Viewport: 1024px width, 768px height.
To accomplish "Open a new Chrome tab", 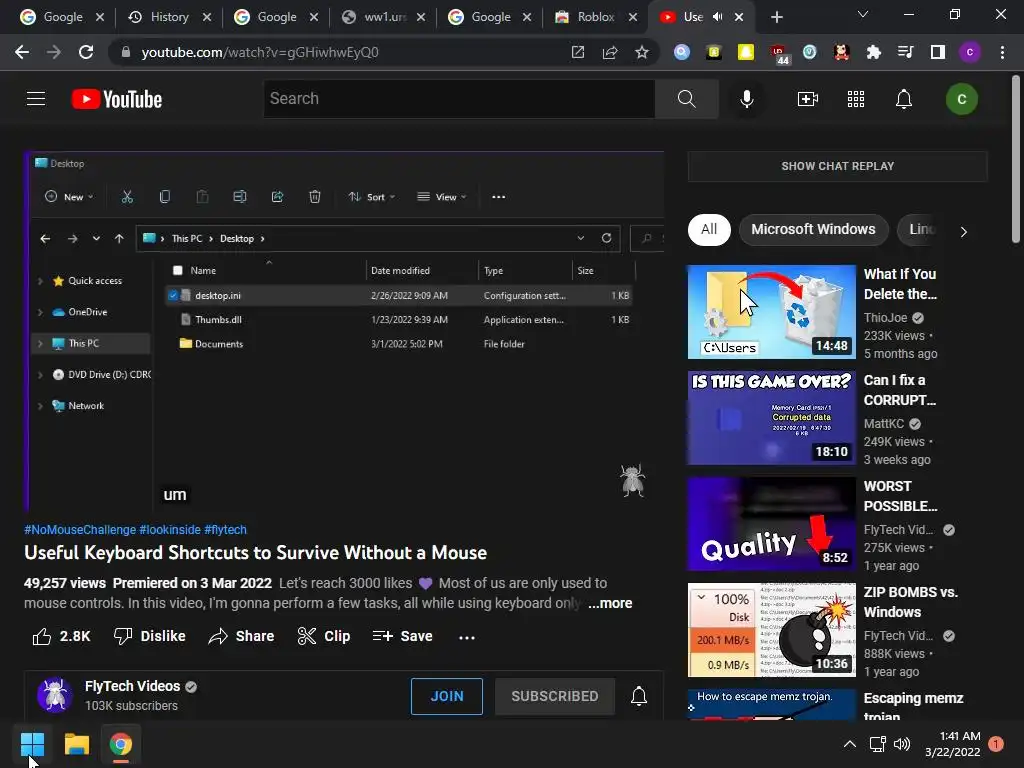I will pyautogui.click(x=776, y=17).
